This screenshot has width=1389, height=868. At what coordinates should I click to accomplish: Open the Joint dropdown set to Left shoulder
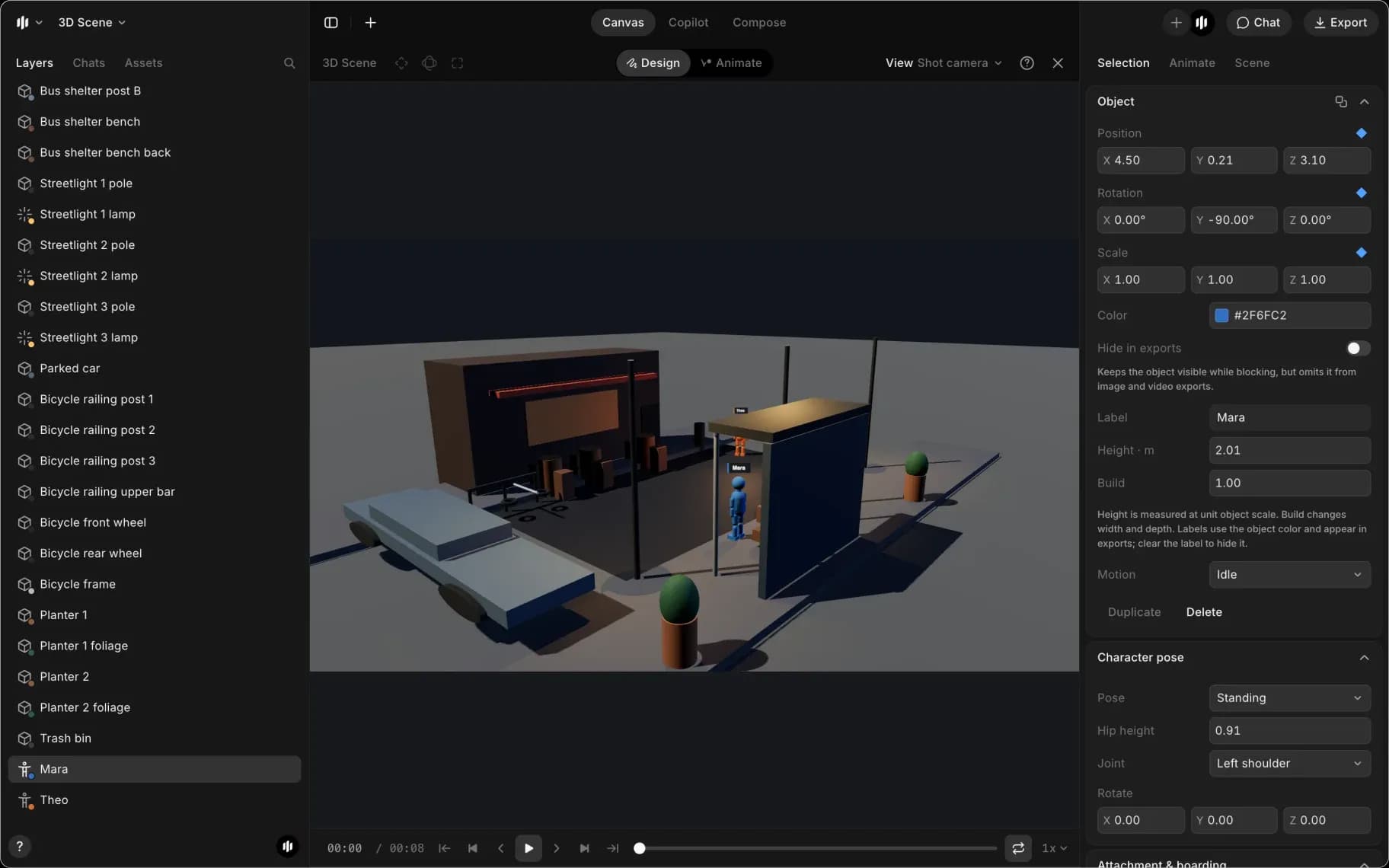(1289, 764)
